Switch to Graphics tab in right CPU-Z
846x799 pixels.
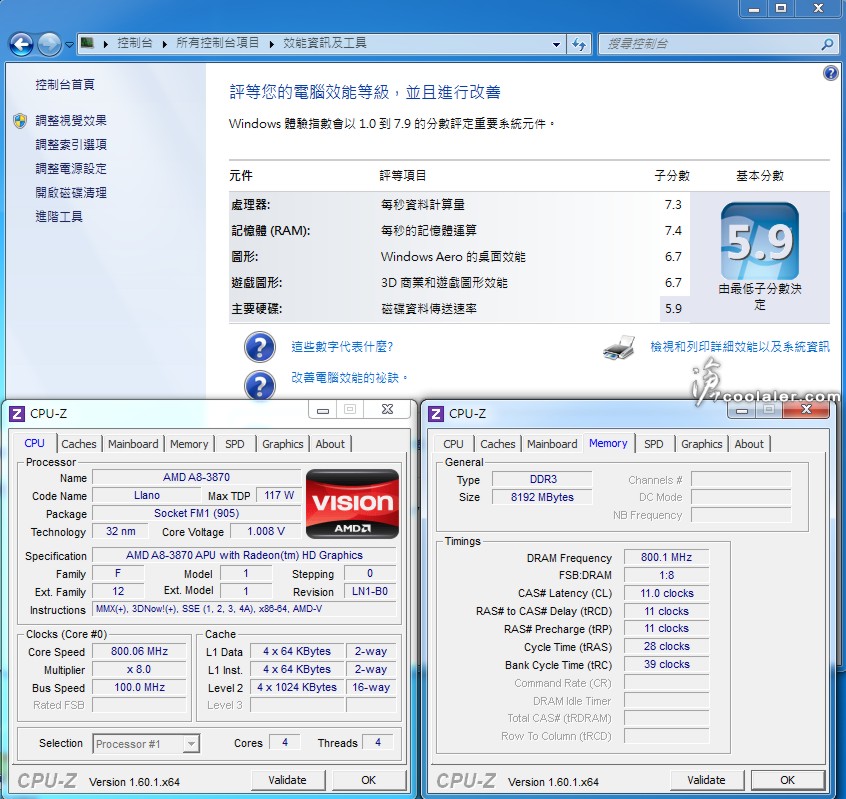(x=701, y=444)
